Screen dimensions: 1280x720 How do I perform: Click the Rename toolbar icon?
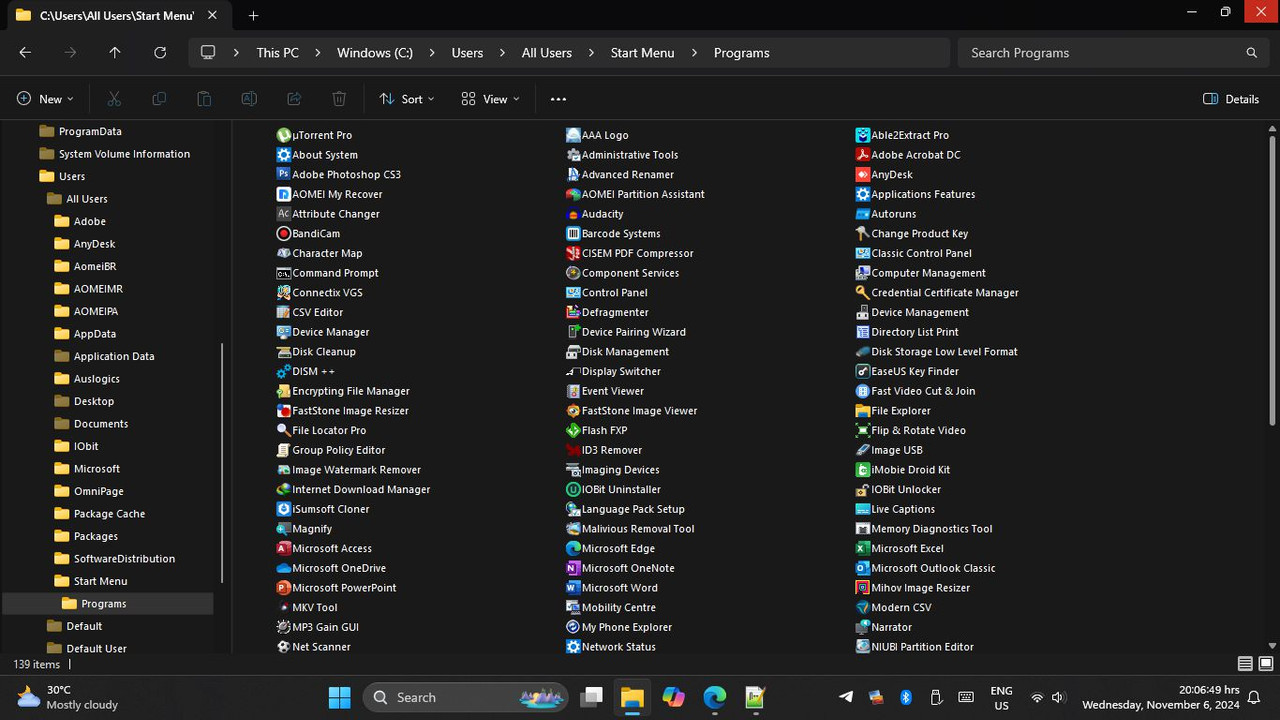[x=249, y=99]
